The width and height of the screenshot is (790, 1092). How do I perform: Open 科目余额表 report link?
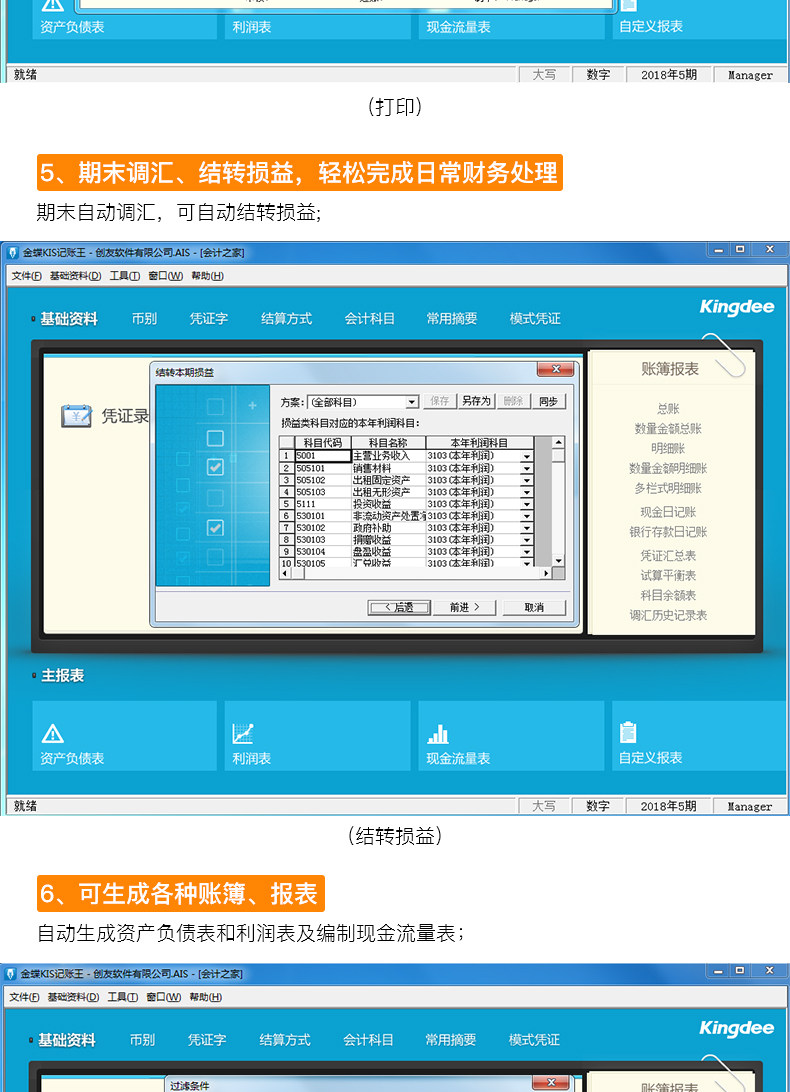[668, 595]
